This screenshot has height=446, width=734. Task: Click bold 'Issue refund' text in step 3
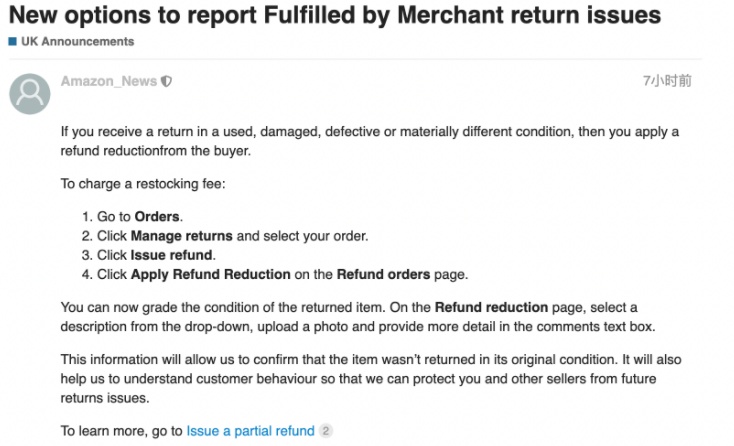click(x=172, y=255)
